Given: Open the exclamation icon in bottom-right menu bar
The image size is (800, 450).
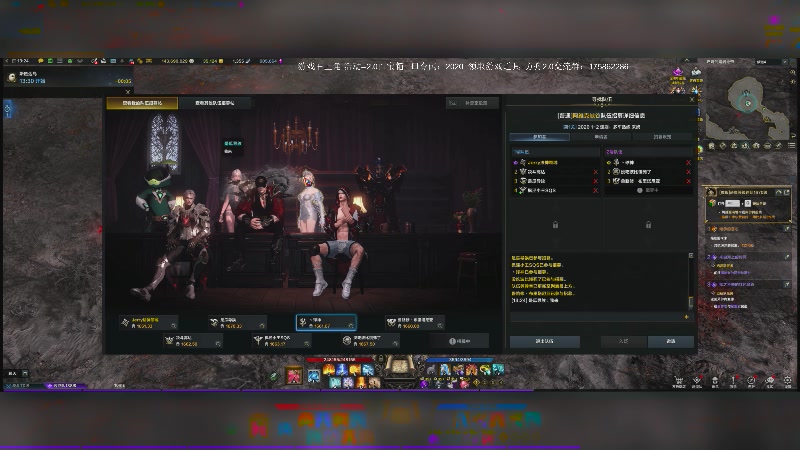Looking at the screenshot, I should (x=733, y=381).
